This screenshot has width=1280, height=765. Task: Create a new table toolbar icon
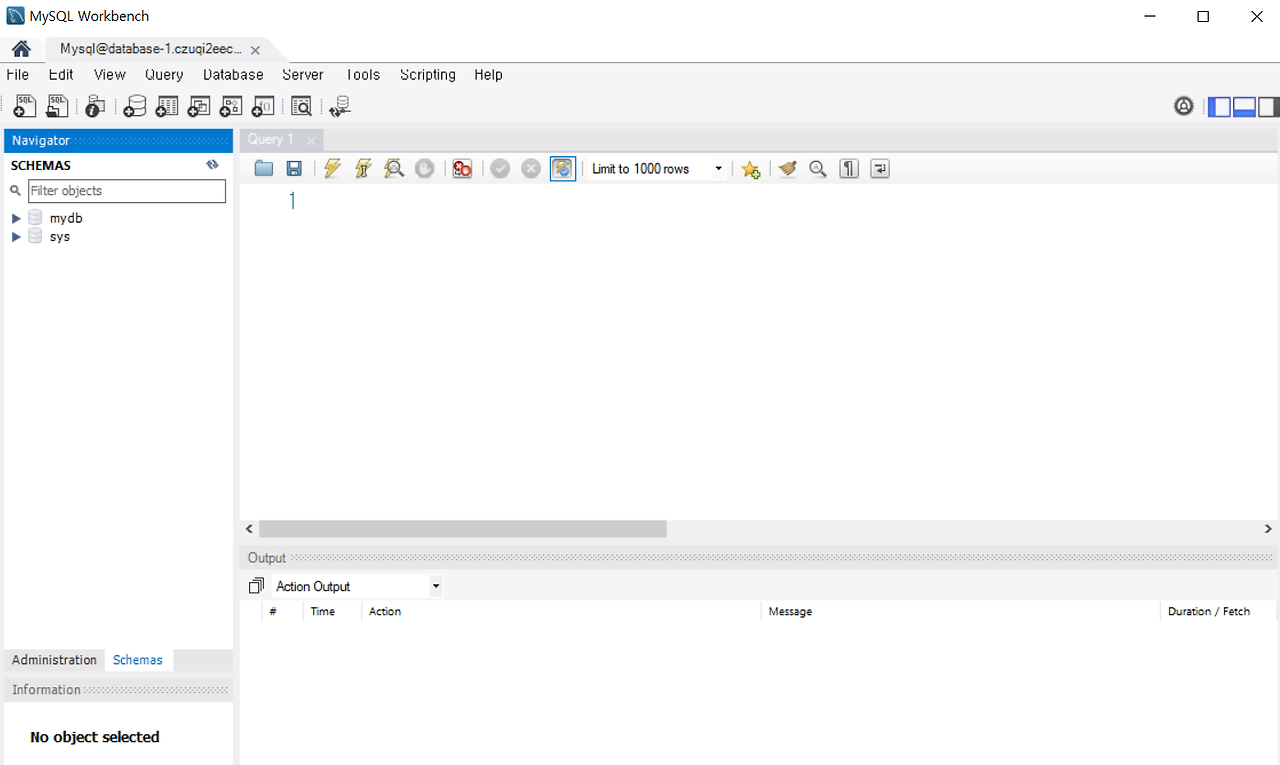pyautogui.click(x=167, y=106)
